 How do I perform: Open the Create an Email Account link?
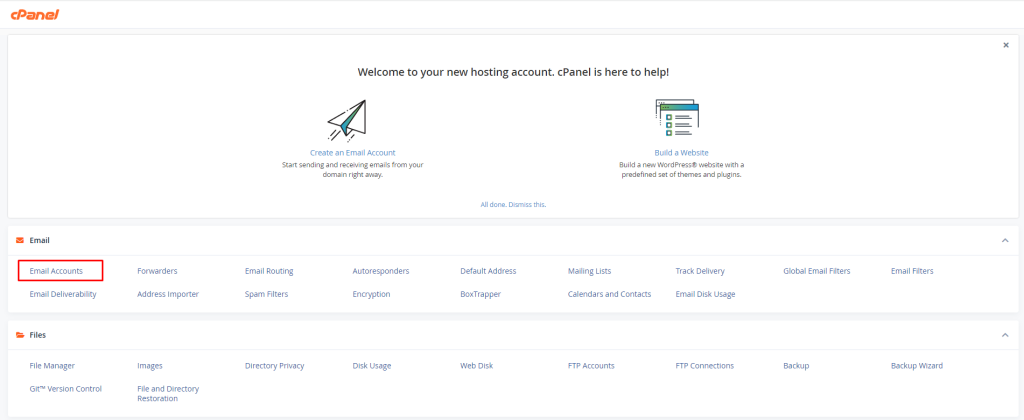click(353, 152)
